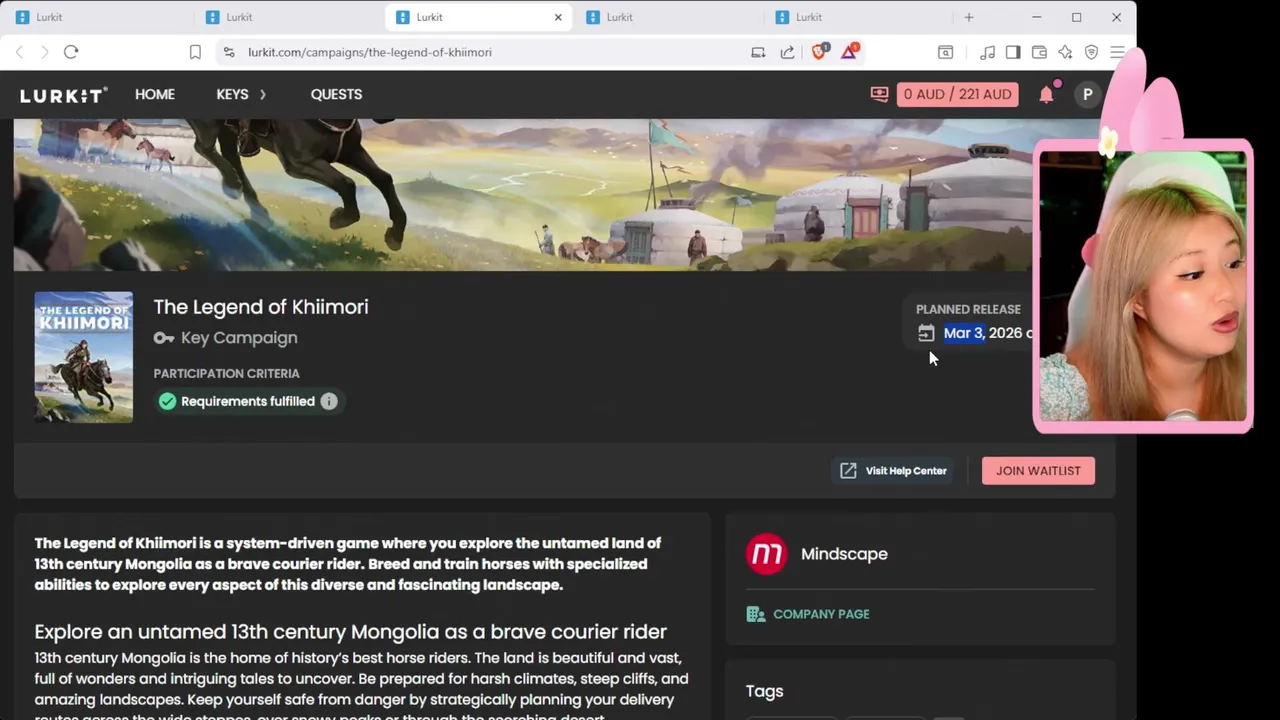This screenshot has width=1280, height=720.
Task: Open the P profile avatar menu
Action: pyautogui.click(x=1087, y=94)
